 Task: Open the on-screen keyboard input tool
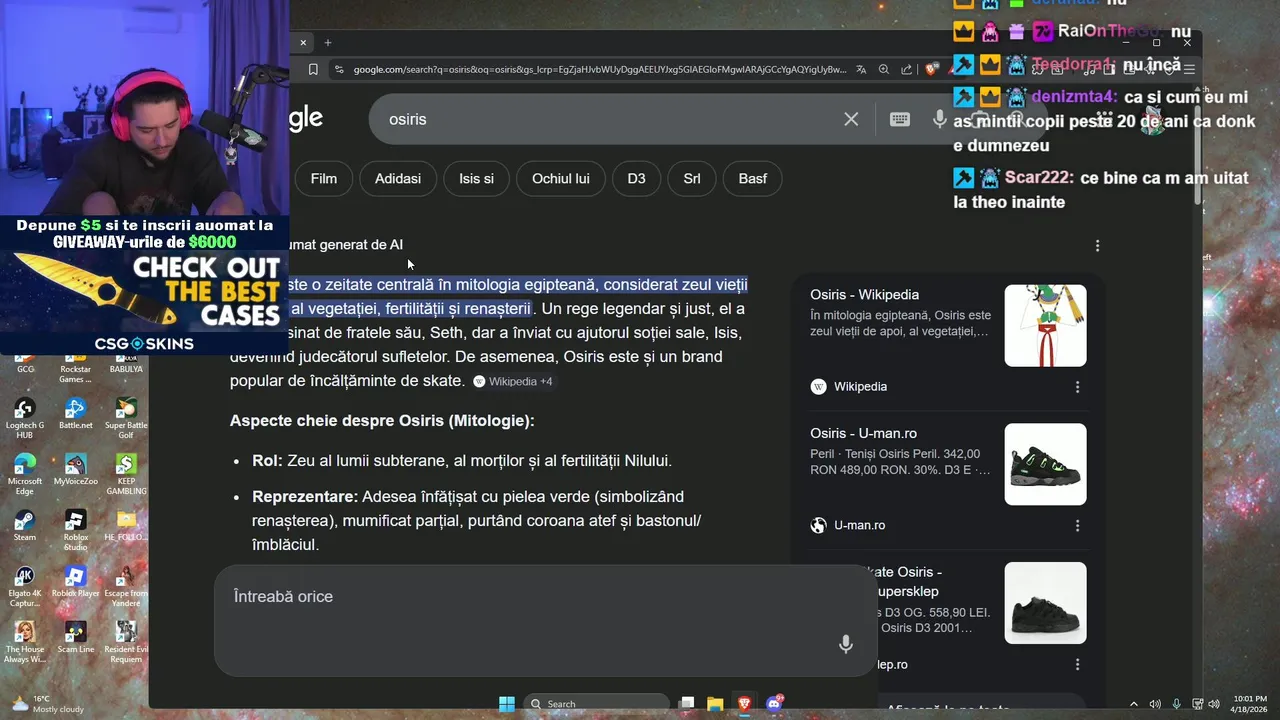tap(900, 119)
